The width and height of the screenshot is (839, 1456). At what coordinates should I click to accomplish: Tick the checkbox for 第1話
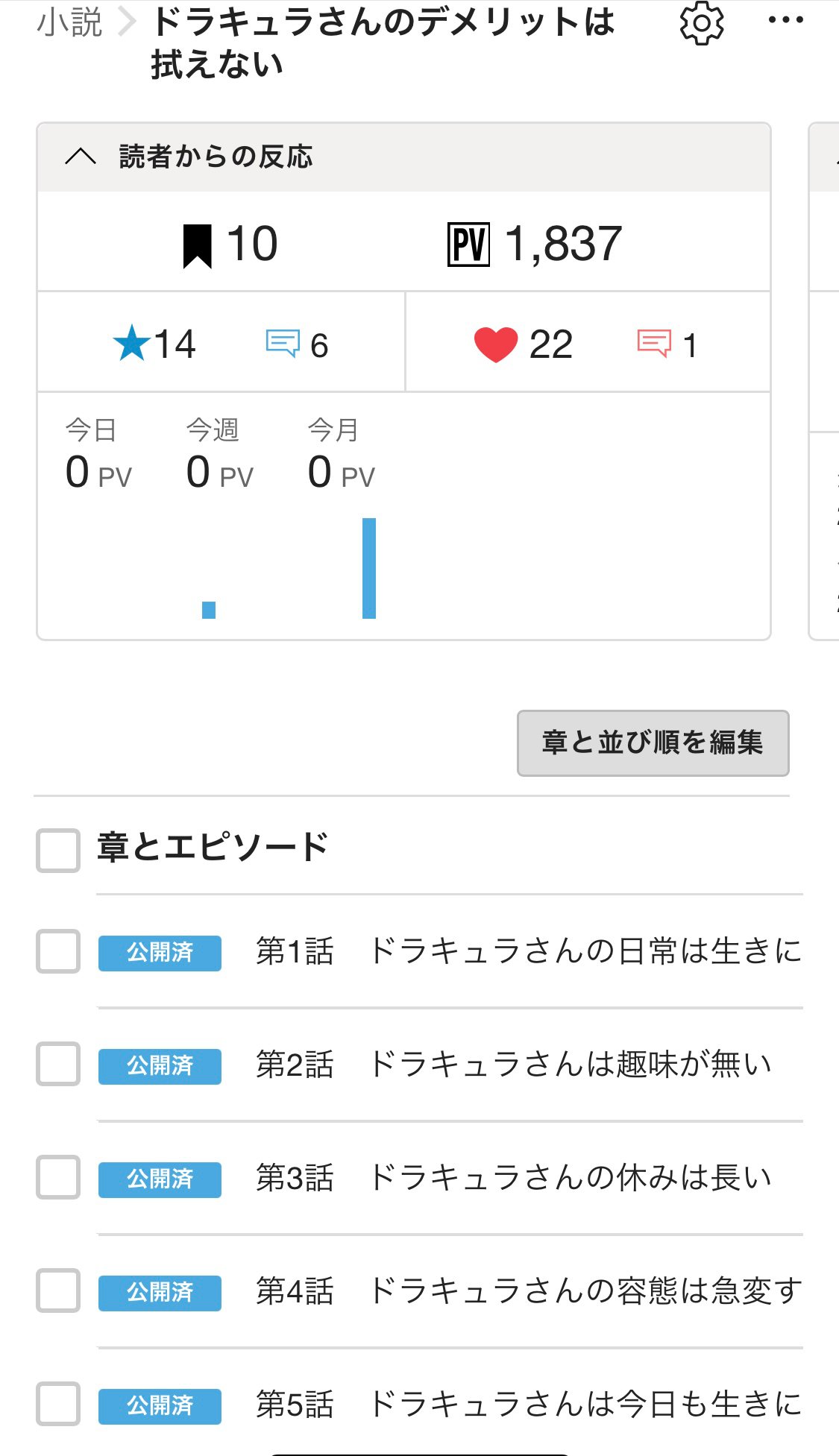[x=58, y=951]
